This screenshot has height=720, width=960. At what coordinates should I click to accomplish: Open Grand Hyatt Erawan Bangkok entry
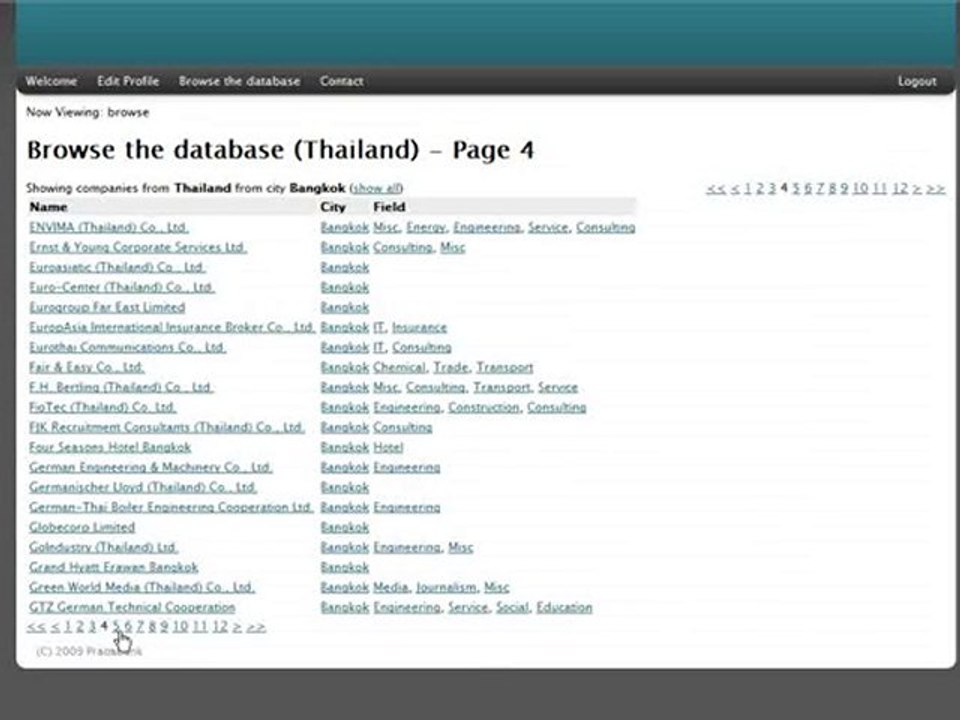[114, 568]
